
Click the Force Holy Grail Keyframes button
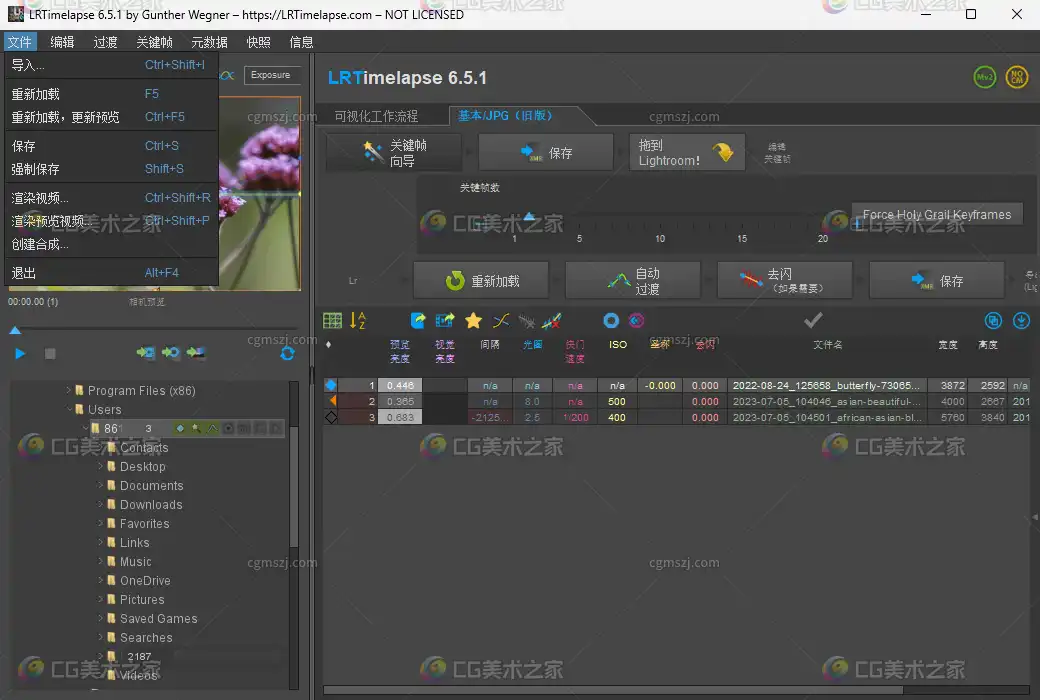click(x=936, y=214)
